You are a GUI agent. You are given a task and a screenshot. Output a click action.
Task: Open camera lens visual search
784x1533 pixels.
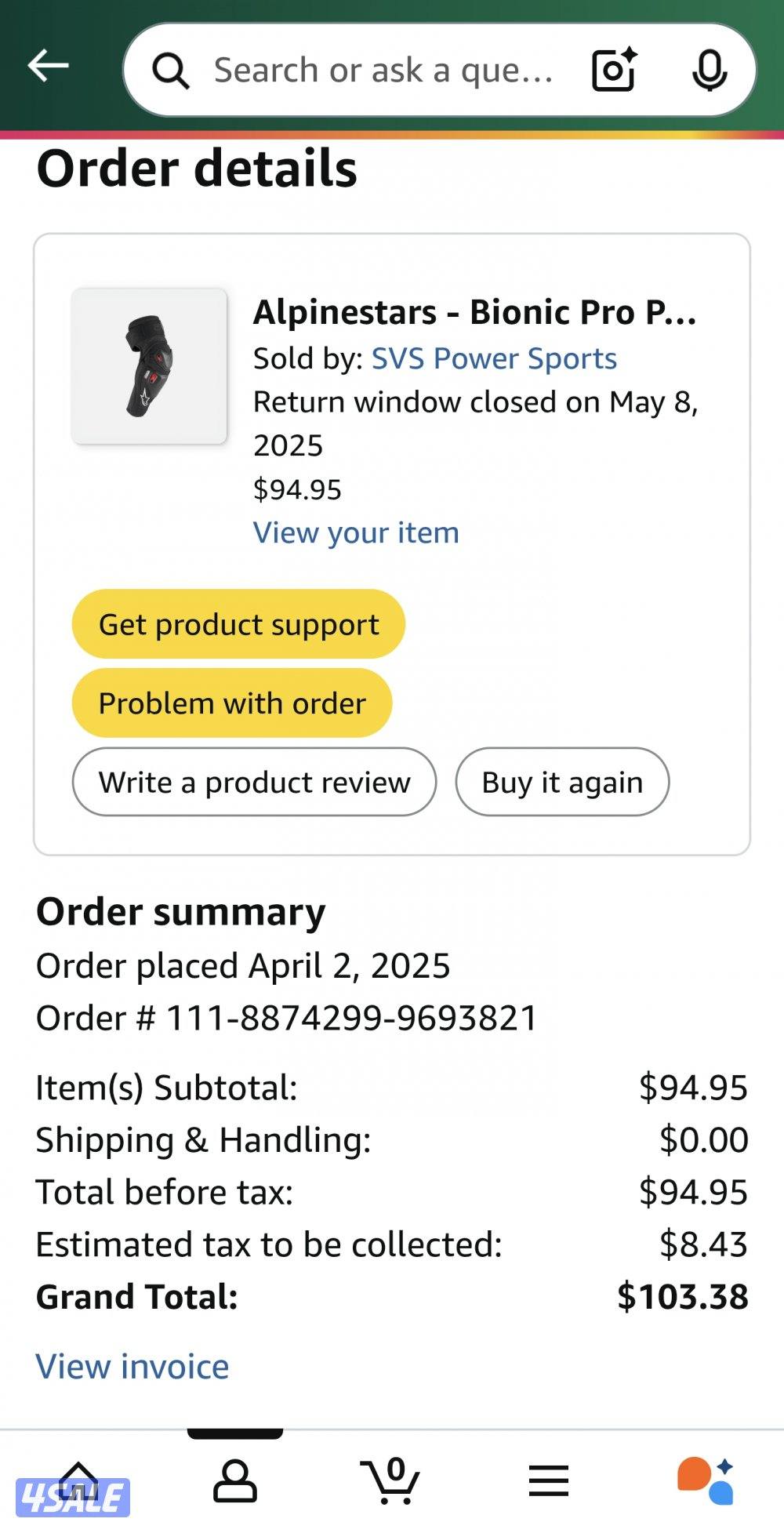(x=613, y=71)
